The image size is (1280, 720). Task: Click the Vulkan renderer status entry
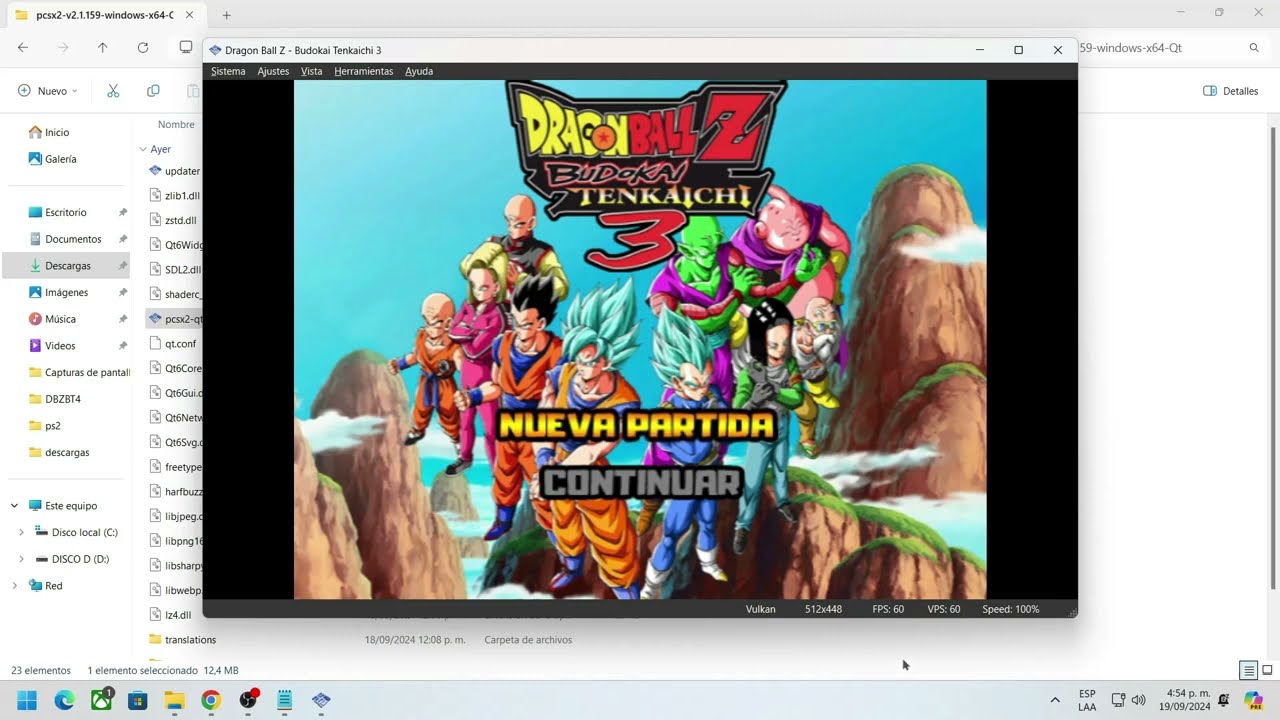pos(760,609)
